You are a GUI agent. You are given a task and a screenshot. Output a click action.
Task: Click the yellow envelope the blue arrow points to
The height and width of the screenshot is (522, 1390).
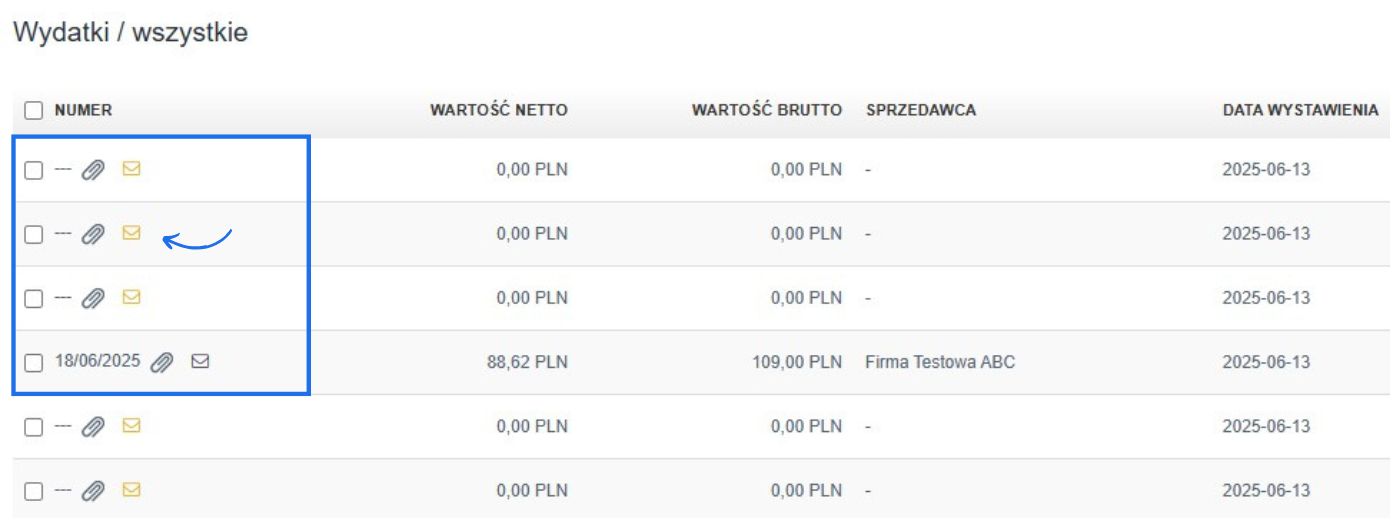tap(131, 233)
